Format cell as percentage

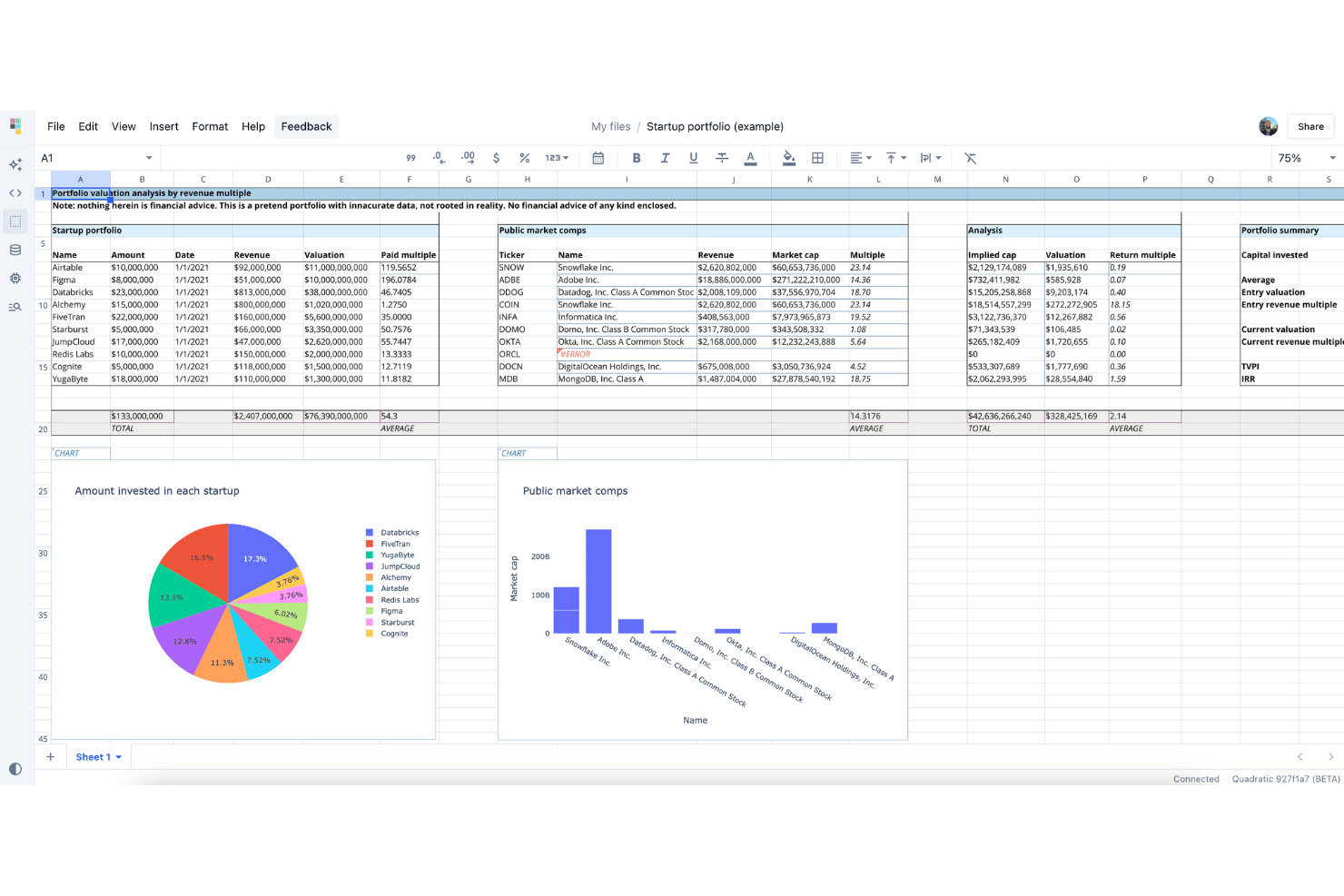point(525,158)
